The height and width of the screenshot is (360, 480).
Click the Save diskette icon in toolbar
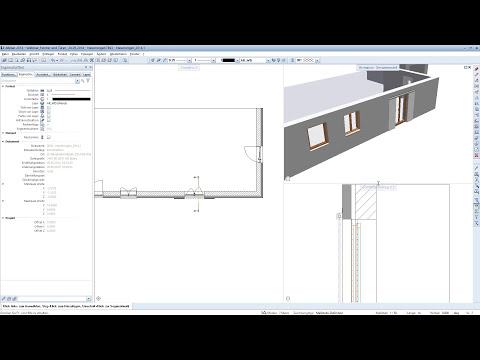(29, 60)
